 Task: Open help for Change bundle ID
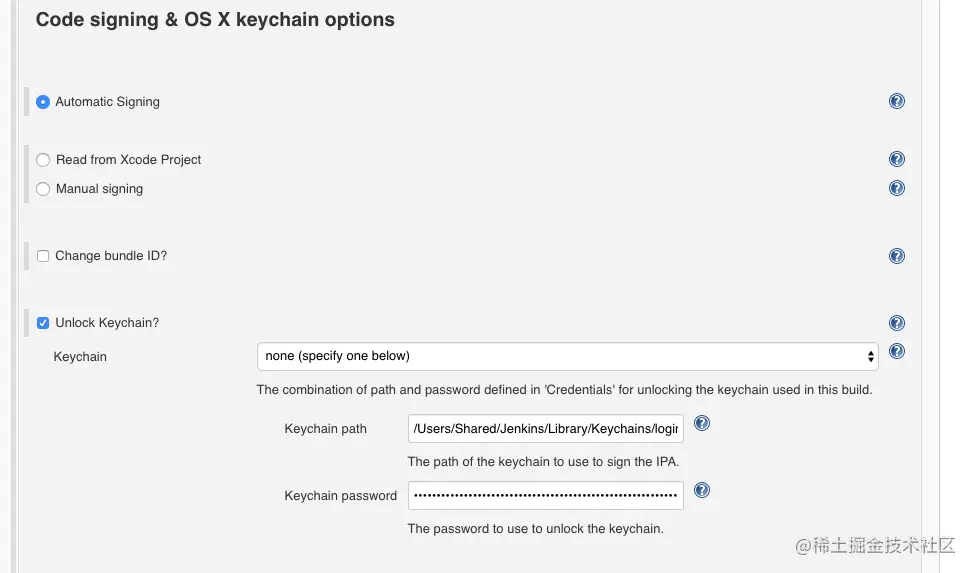click(897, 256)
